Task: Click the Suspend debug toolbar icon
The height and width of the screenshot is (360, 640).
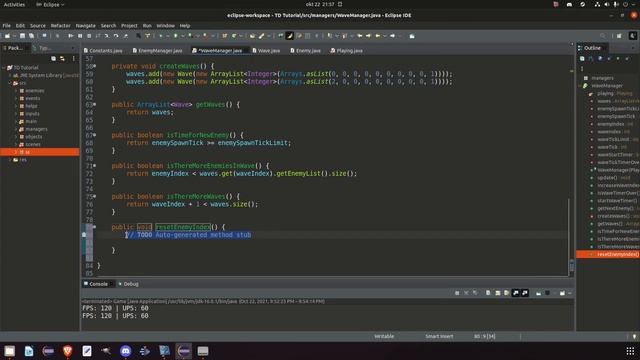Action: pyautogui.click(x=80, y=36)
